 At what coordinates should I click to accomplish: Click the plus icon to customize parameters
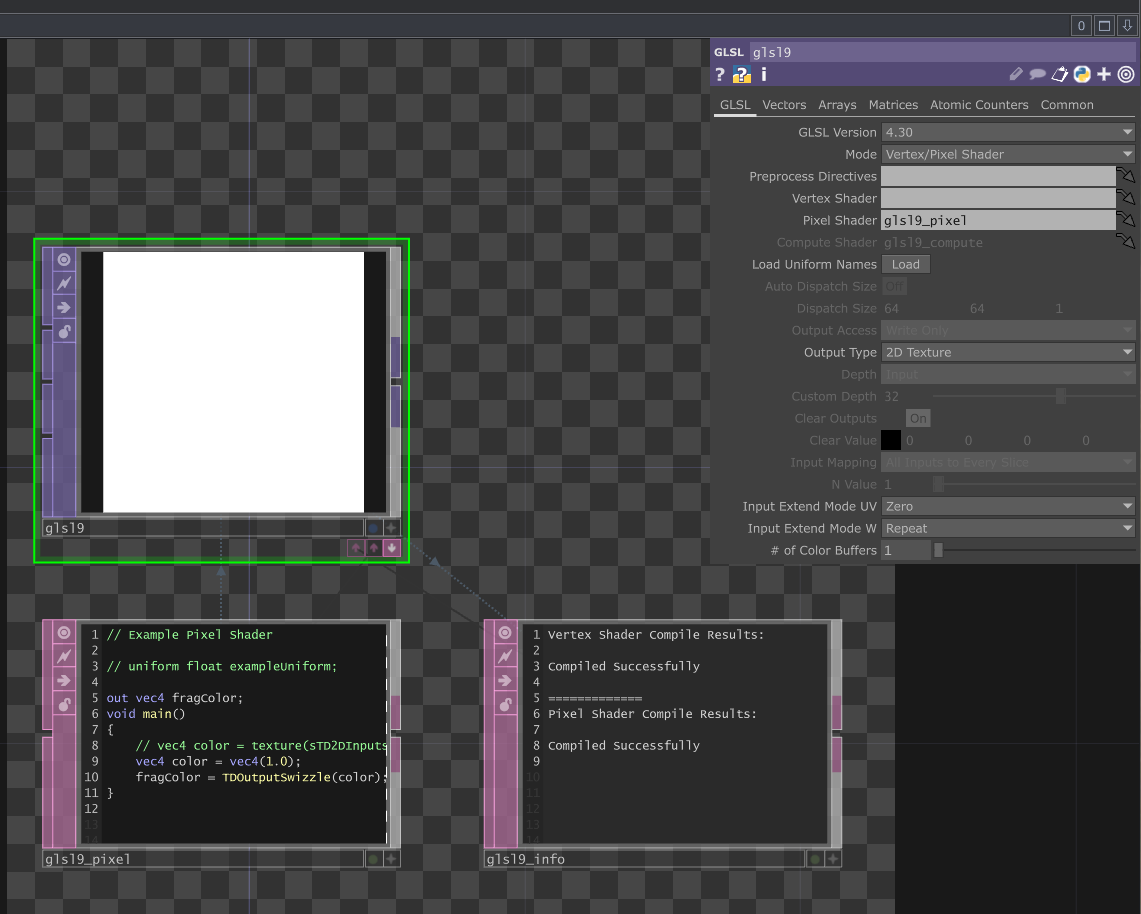[1104, 74]
